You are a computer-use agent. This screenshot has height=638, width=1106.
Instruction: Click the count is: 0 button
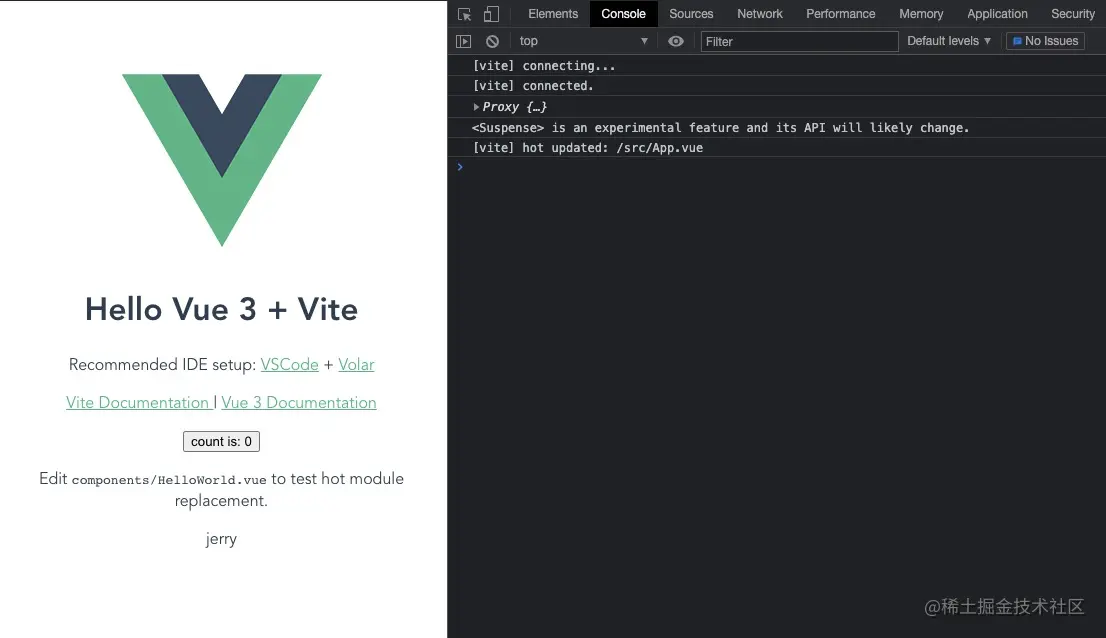pyautogui.click(x=221, y=441)
